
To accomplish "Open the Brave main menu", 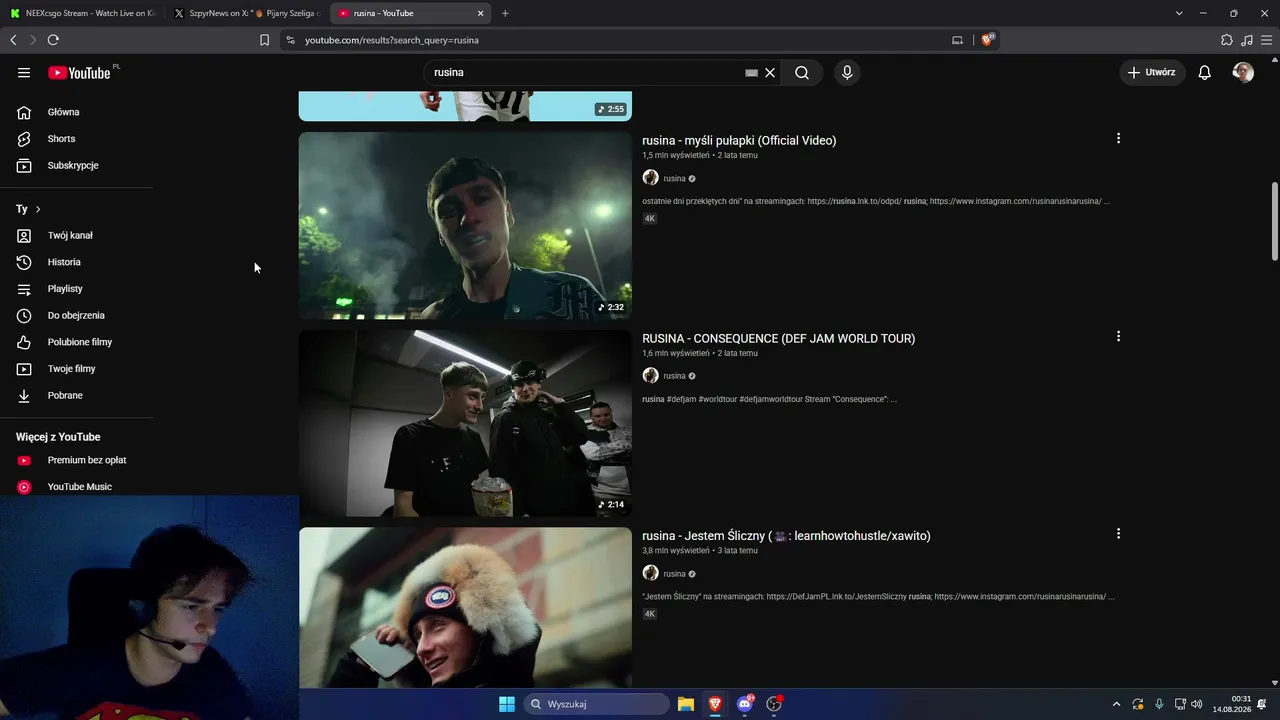I will pos(1266,40).
